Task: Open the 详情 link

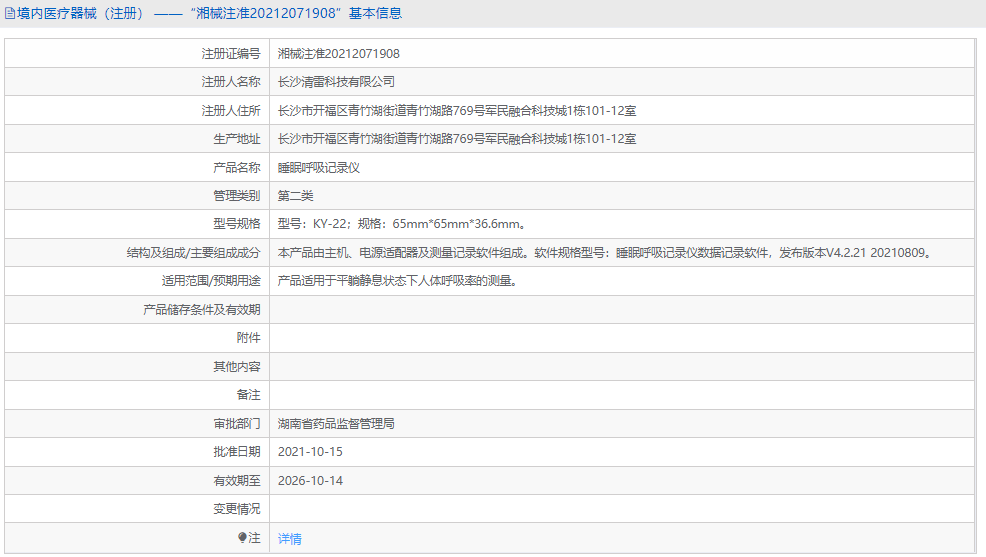Action: pos(289,538)
